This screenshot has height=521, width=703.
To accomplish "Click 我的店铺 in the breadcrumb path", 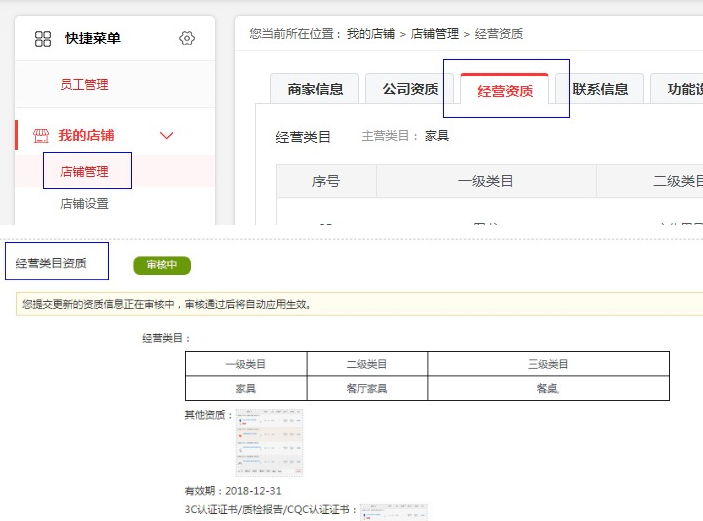I will [x=370, y=34].
